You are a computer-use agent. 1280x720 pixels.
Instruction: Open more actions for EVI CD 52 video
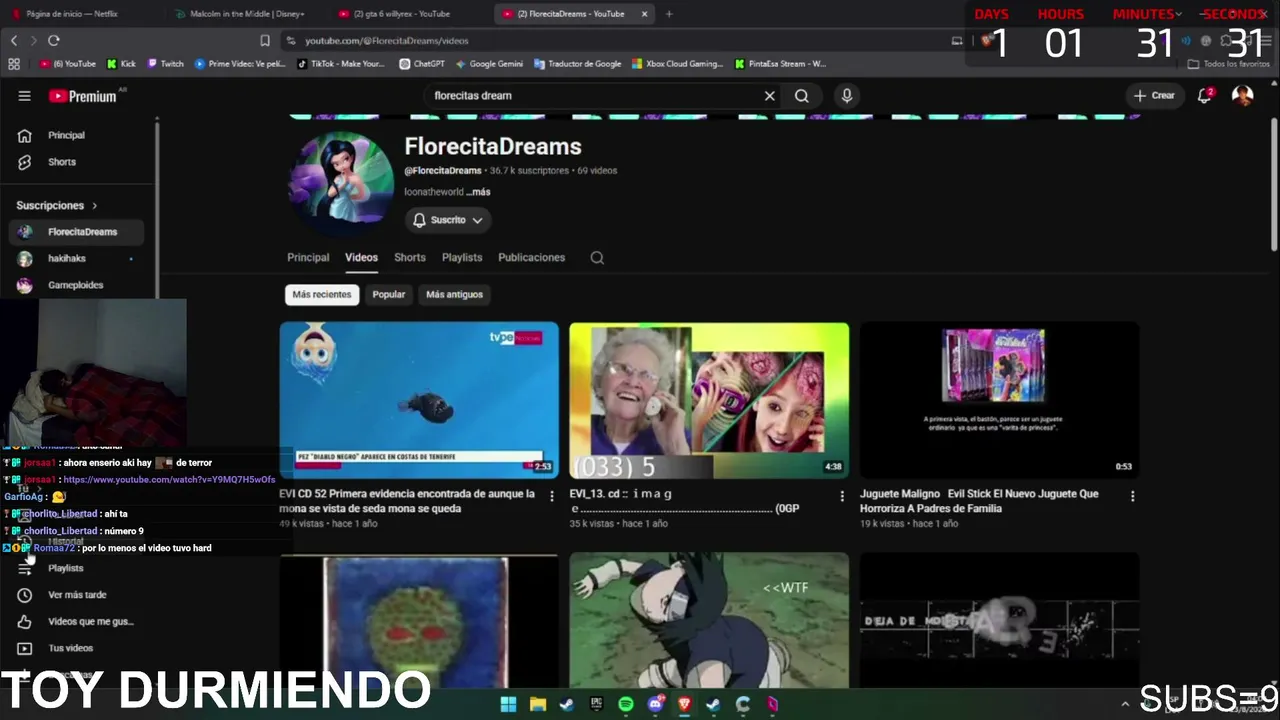552,496
